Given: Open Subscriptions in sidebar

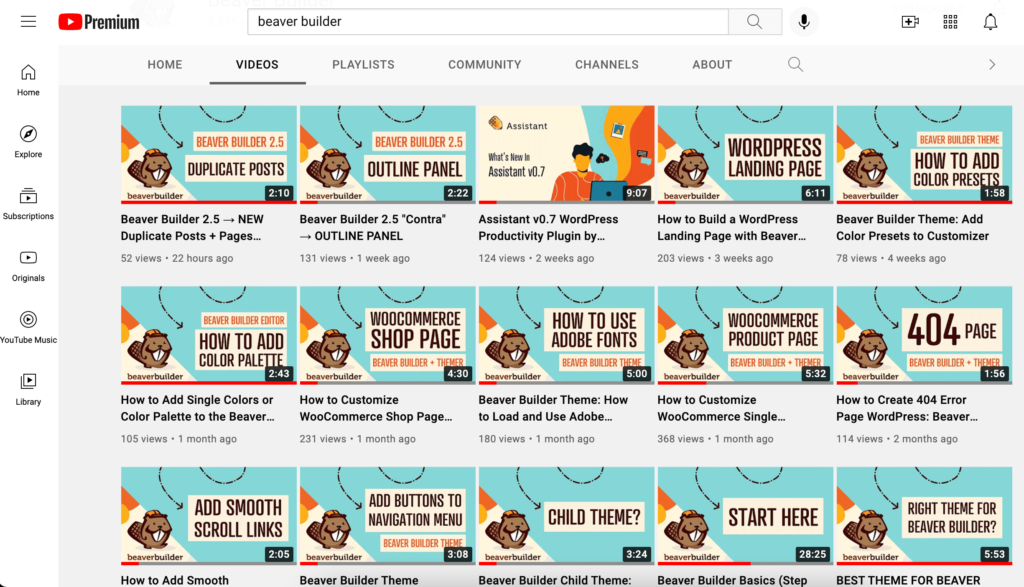Looking at the screenshot, I should click(x=28, y=204).
